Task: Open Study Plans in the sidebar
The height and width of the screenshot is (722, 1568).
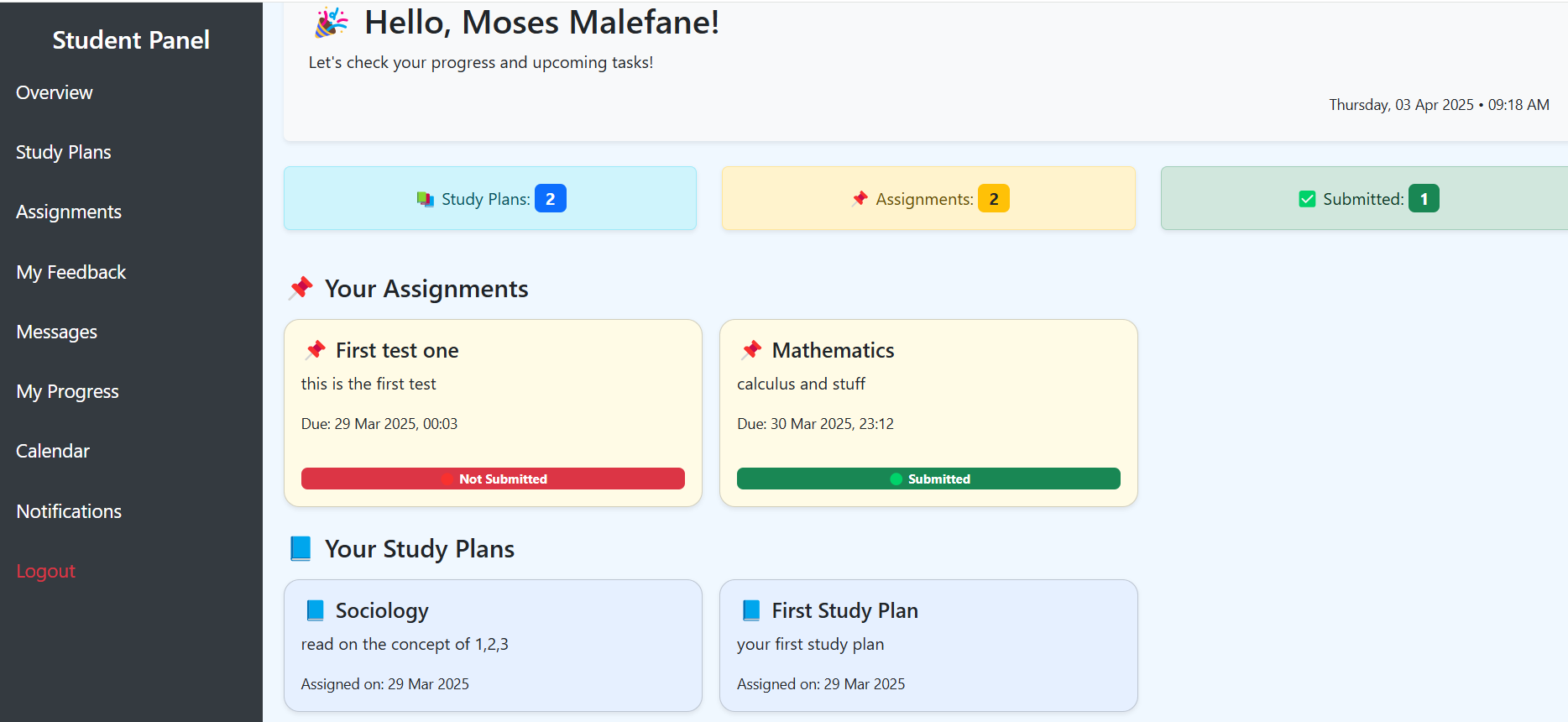Action: [x=64, y=152]
